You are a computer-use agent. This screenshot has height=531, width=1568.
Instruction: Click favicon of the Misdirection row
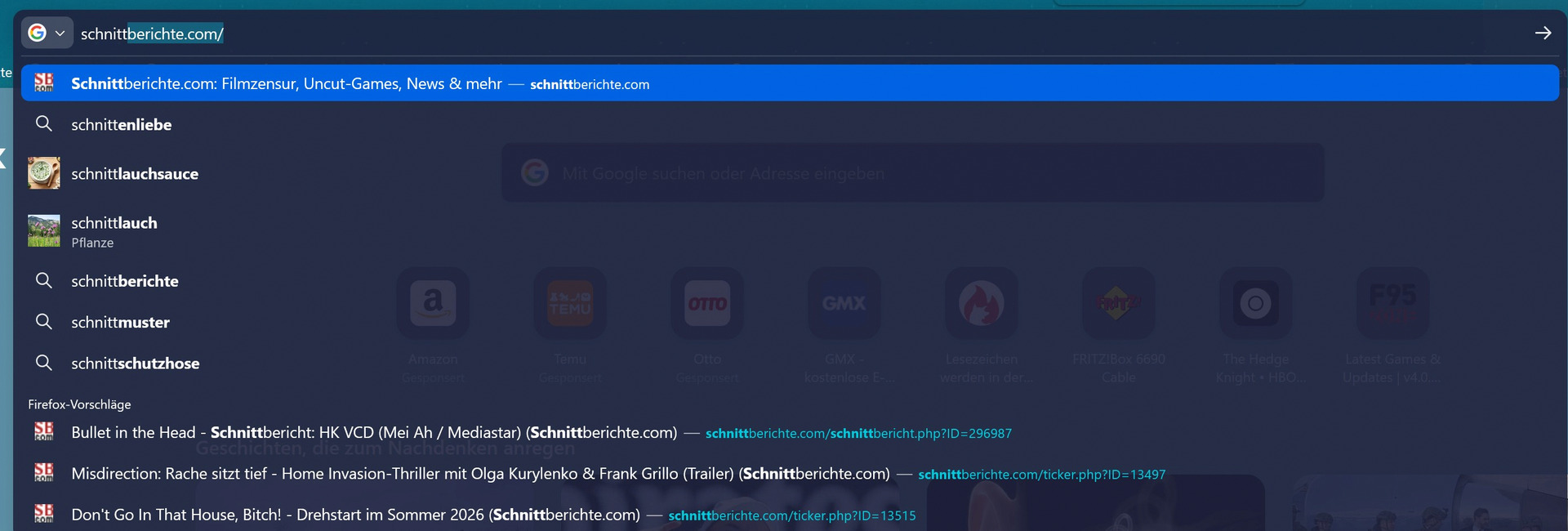(44, 472)
